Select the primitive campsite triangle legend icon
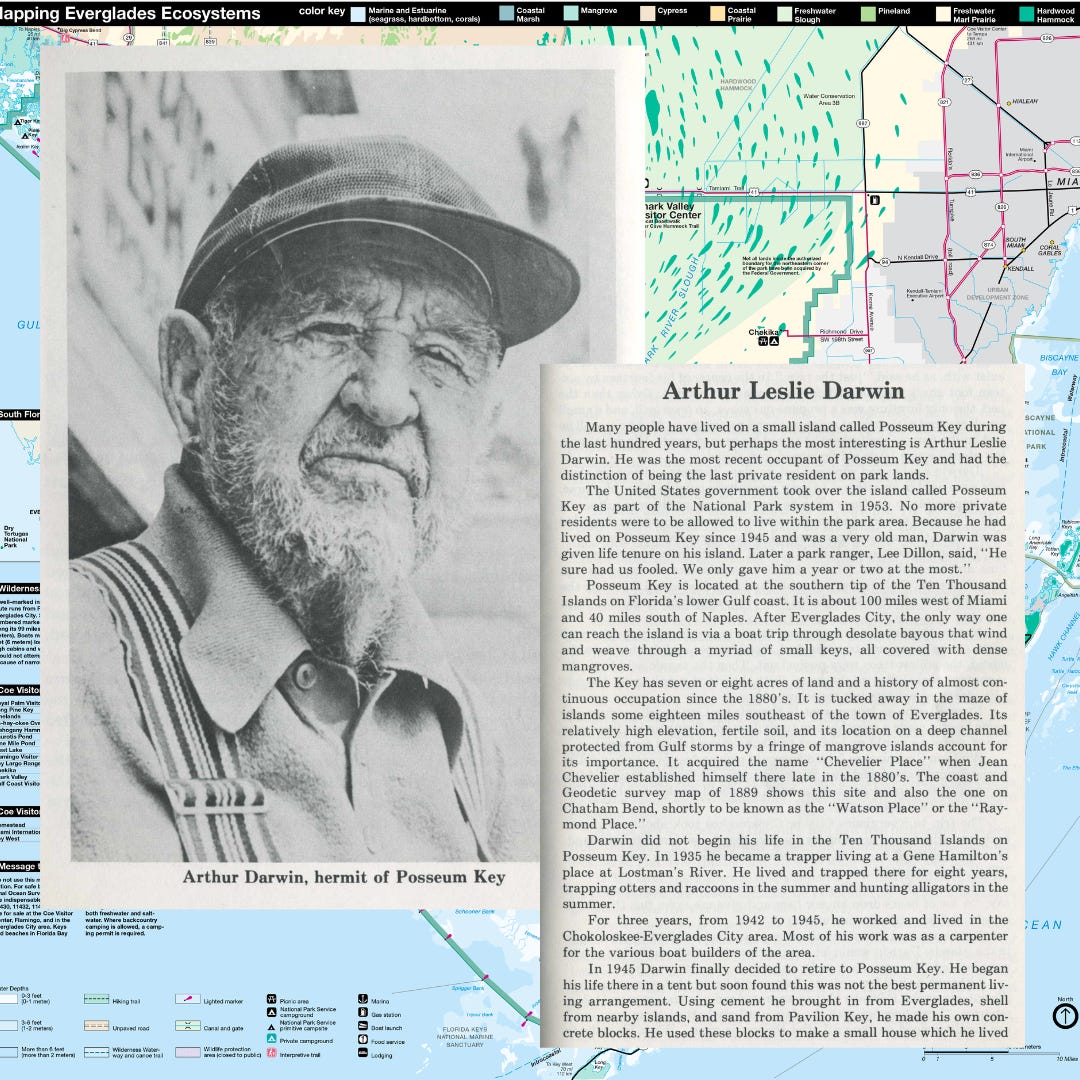 tap(271, 1027)
